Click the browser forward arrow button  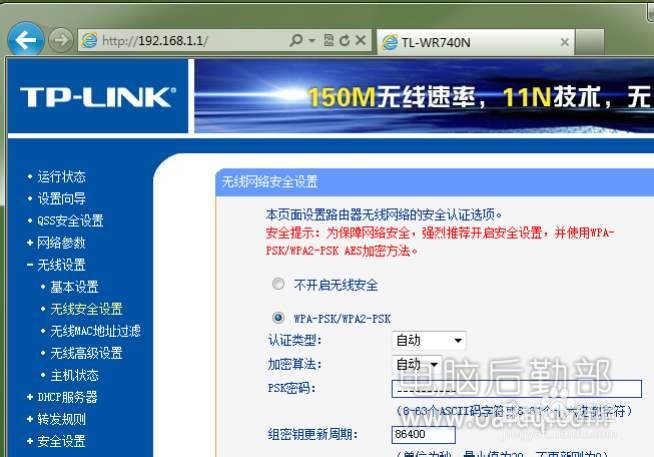[x=60, y=40]
